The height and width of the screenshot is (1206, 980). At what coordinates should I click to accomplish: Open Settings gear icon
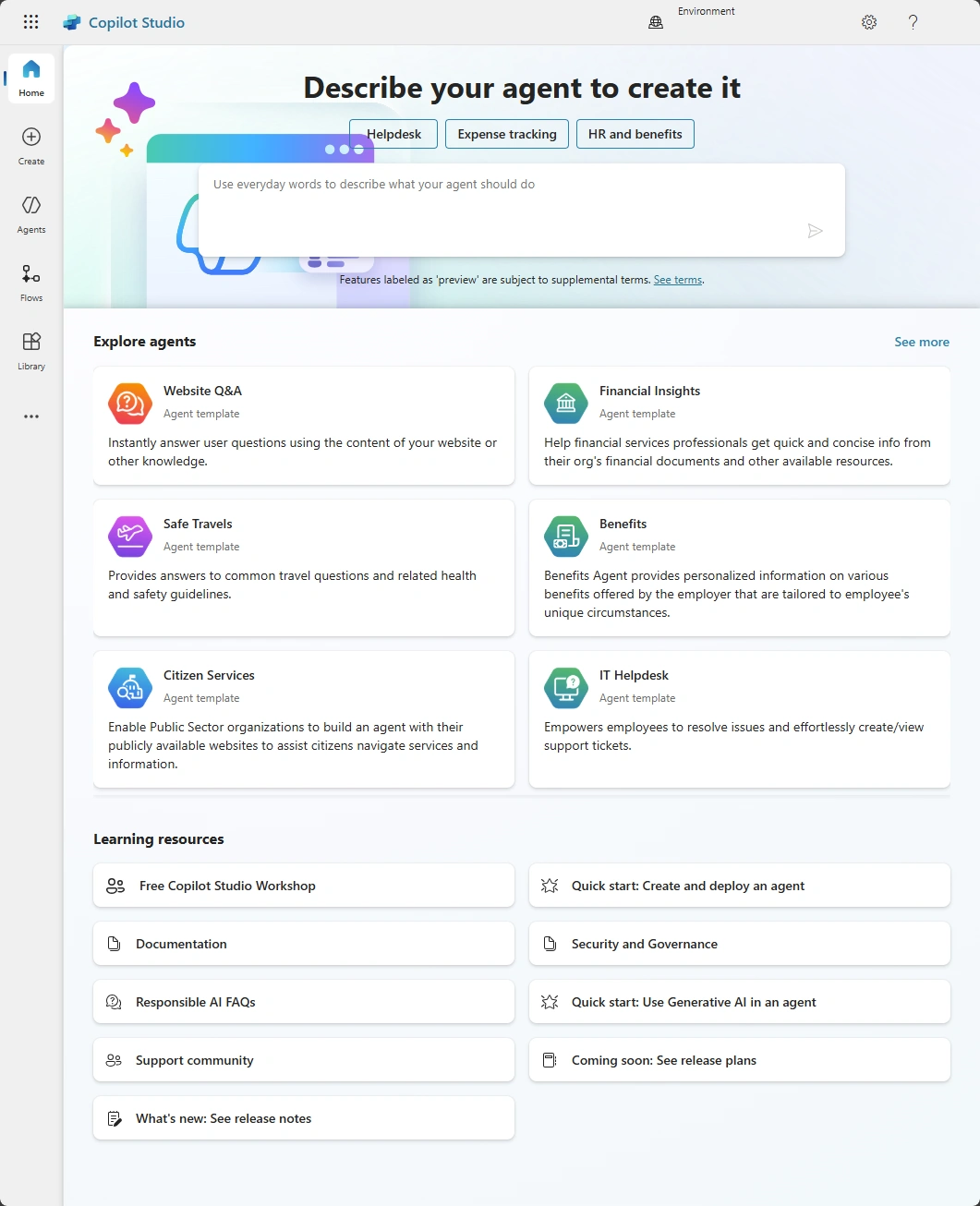pos(869,22)
